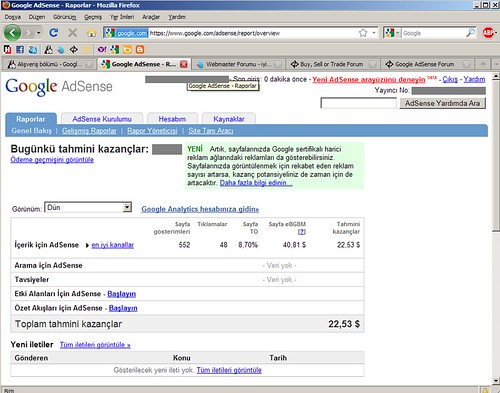
Task: Click Başlayın for Etki Alanları İçin AdSense
Action: pos(122,294)
